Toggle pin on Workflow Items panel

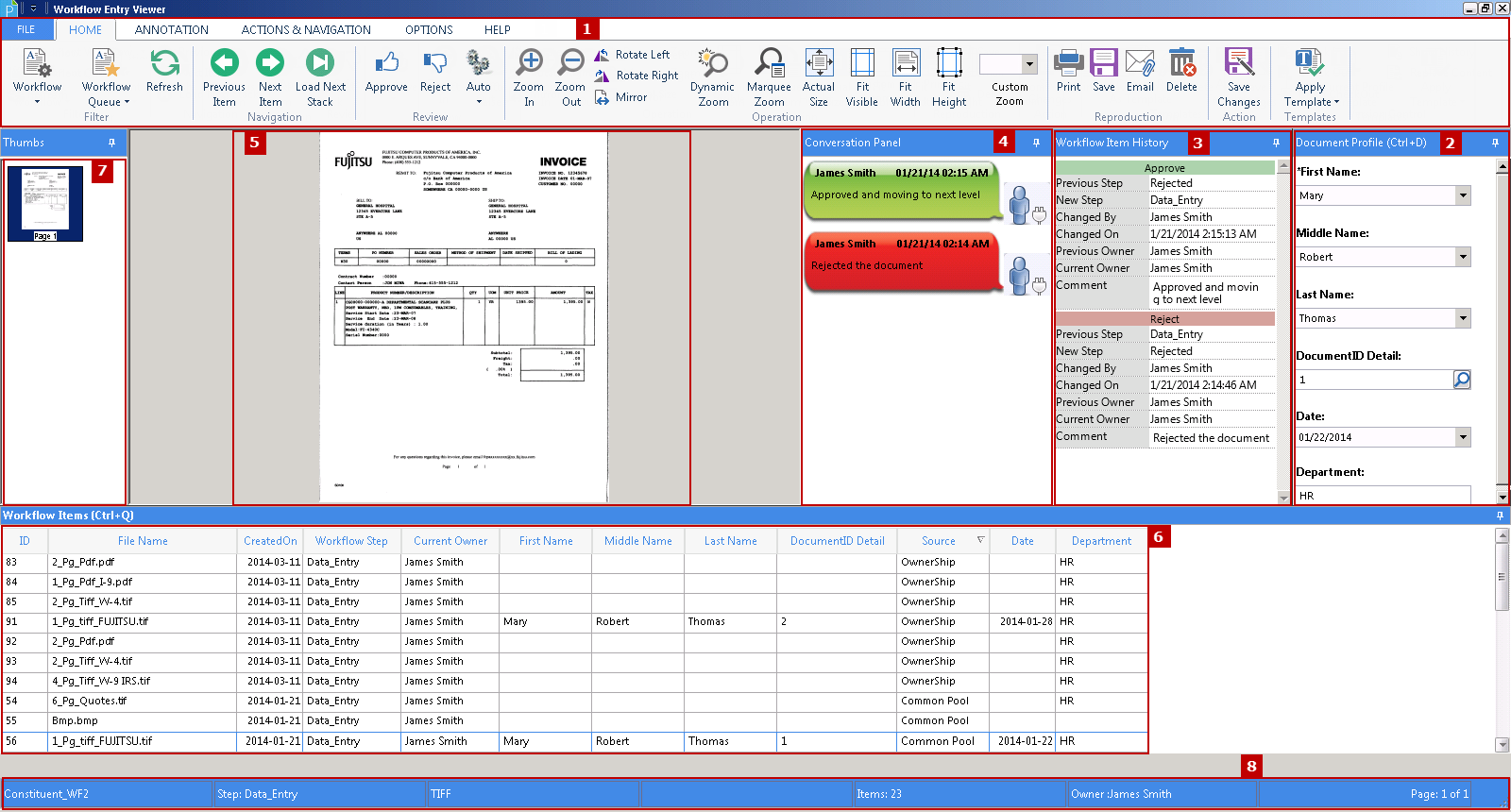click(x=1500, y=516)
